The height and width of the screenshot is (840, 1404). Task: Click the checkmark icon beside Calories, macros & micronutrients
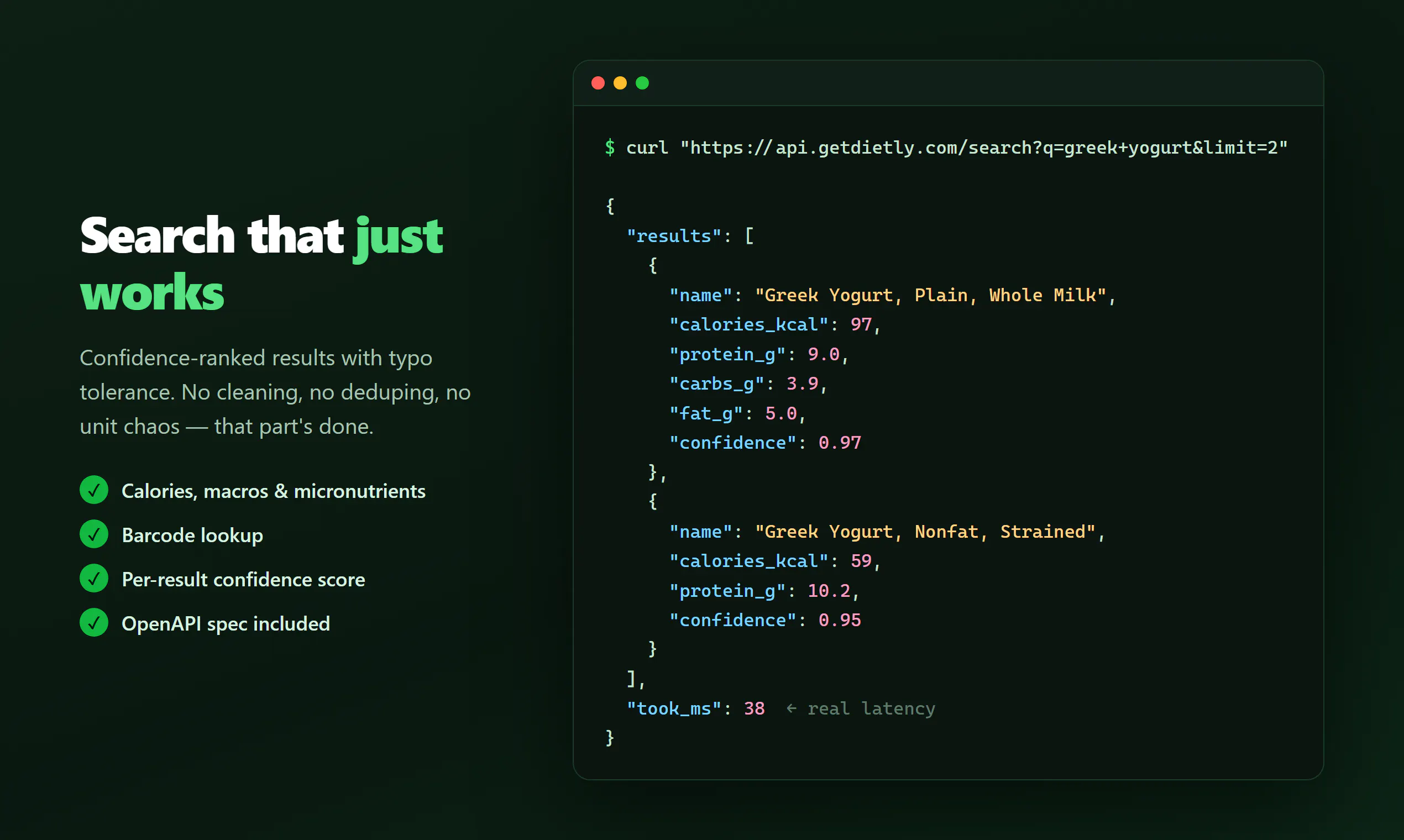click(94, 490)
